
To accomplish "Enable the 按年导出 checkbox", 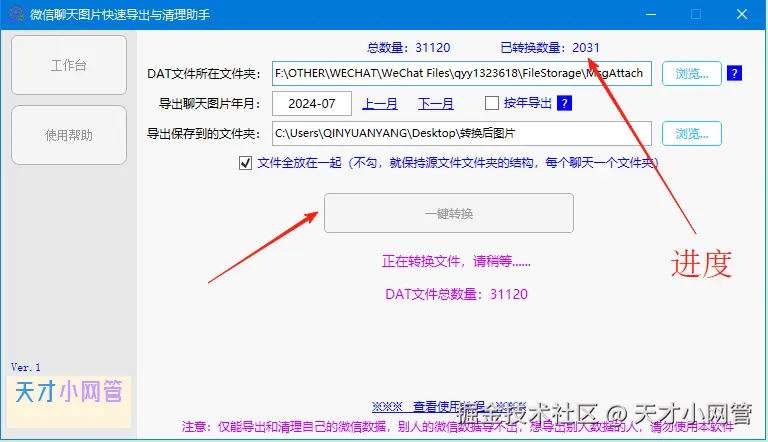I will [x=491, y=103].
